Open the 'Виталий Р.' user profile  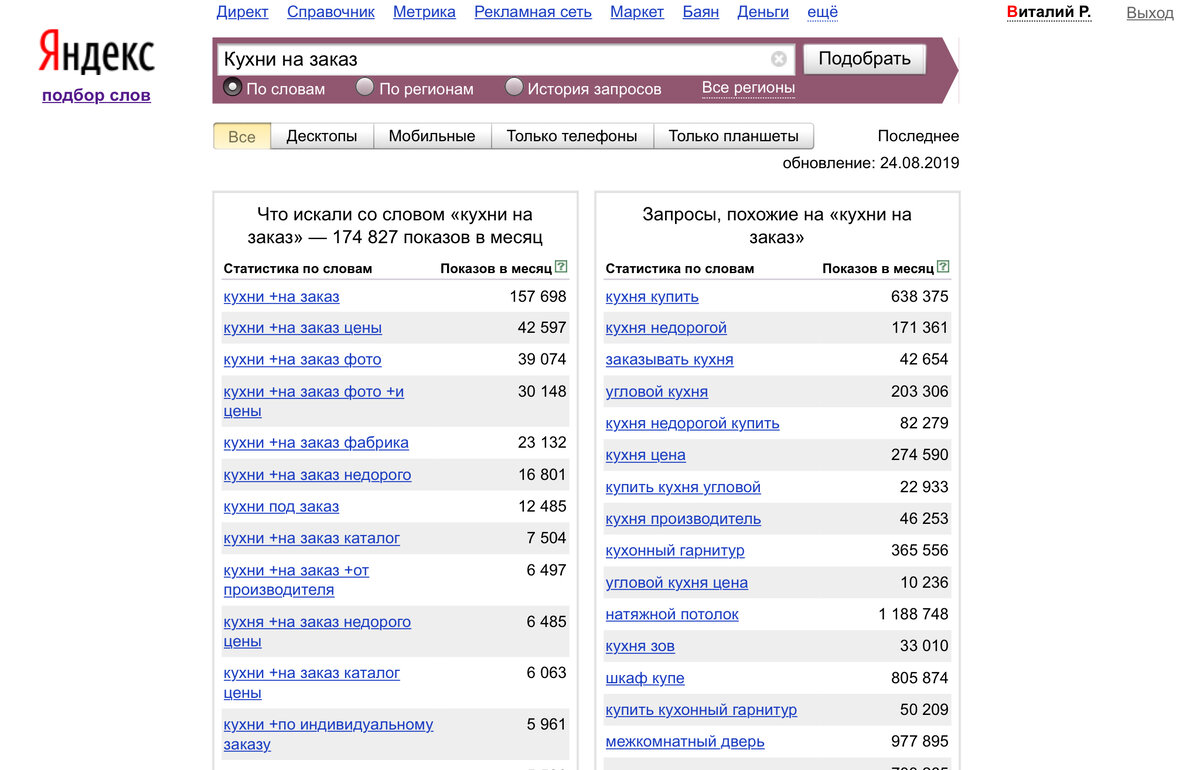pyautogui.click(x=1048, y=13)
